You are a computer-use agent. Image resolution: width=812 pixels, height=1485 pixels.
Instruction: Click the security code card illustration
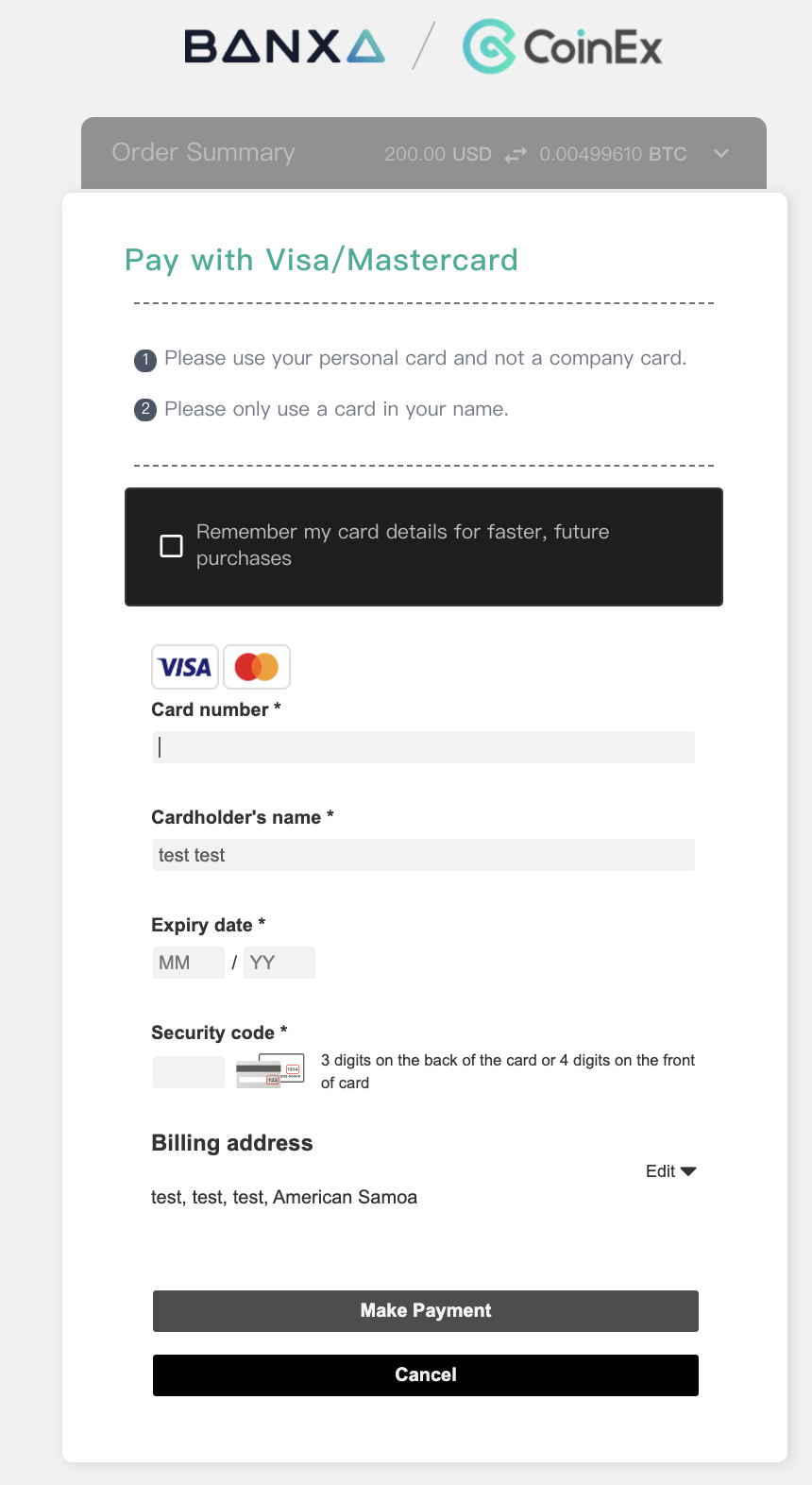(x=270, y=1071)
